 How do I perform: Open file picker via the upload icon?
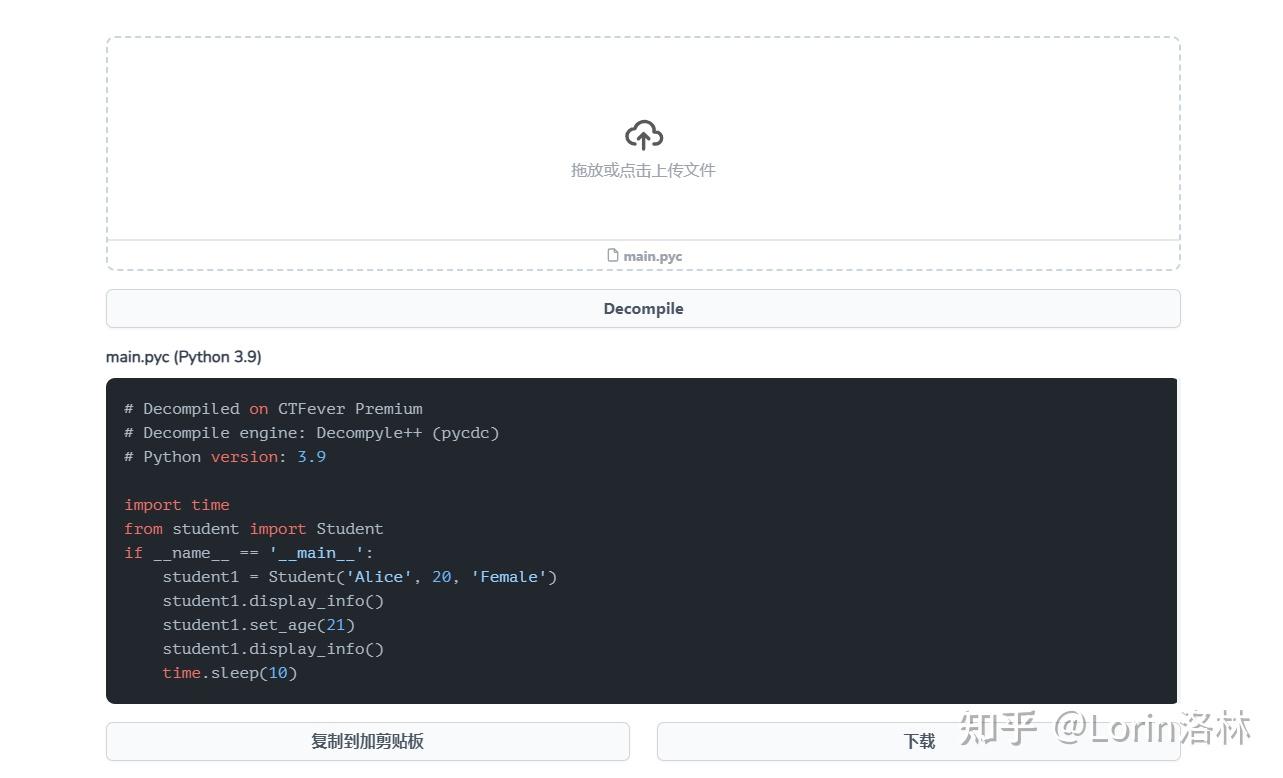pyautogui.click(x=642, y=134)
